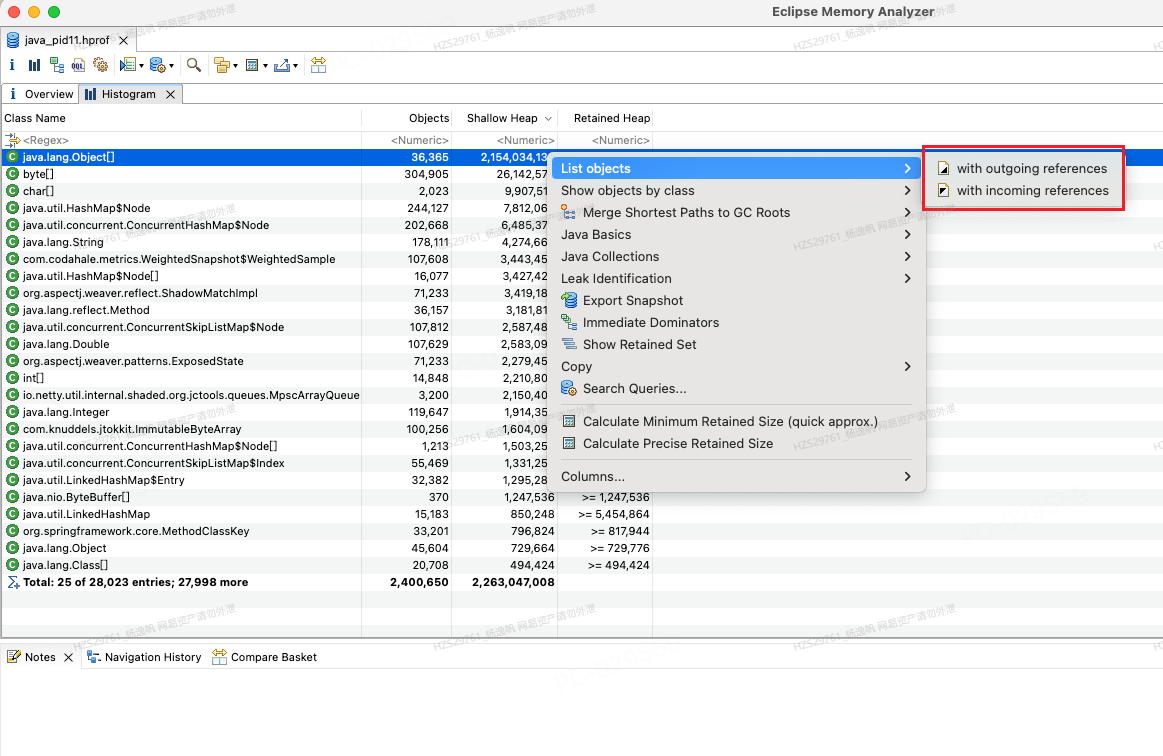Click the retained heap value >= 5,454,864
This screenshot has width=1163, height=756.
(614, 514)
